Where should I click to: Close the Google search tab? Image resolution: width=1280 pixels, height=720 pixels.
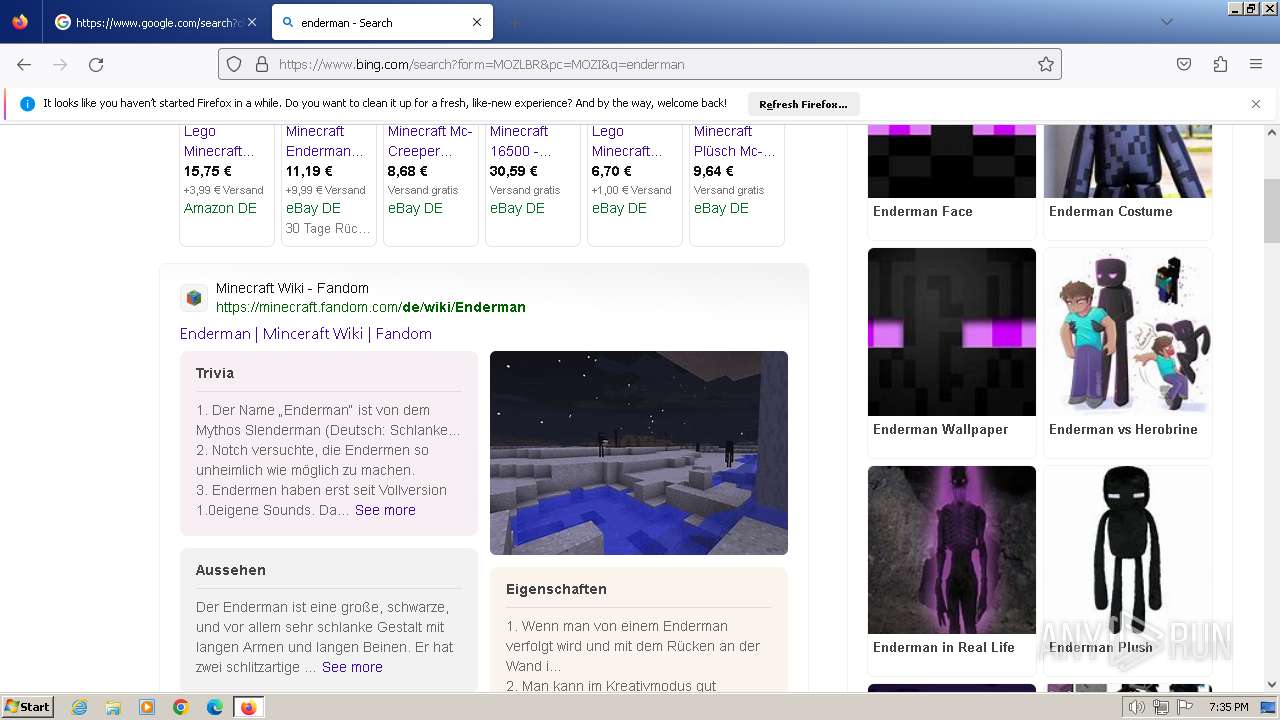pos(251,22)
